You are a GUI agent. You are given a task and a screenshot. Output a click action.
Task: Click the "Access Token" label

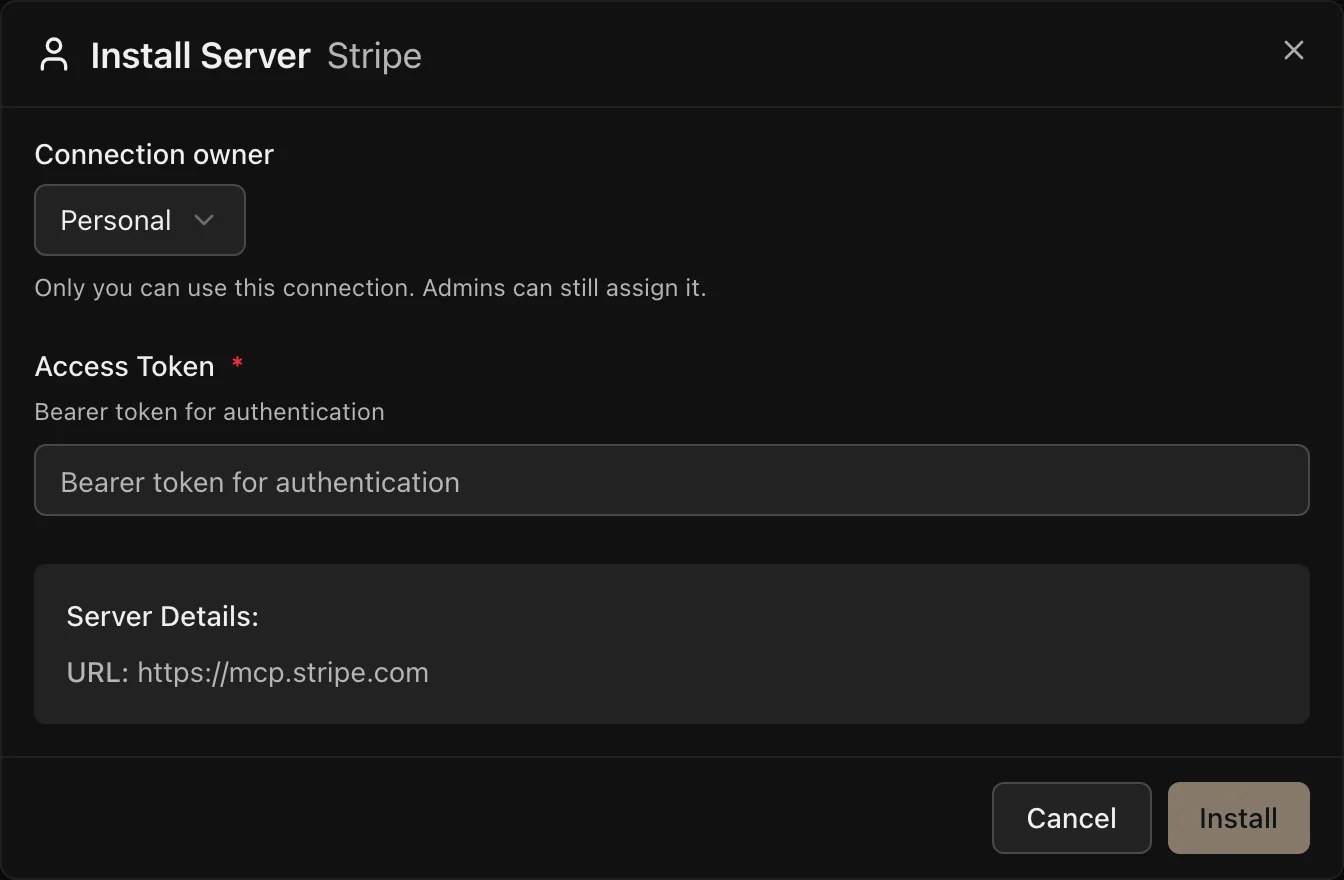(125, 366)
